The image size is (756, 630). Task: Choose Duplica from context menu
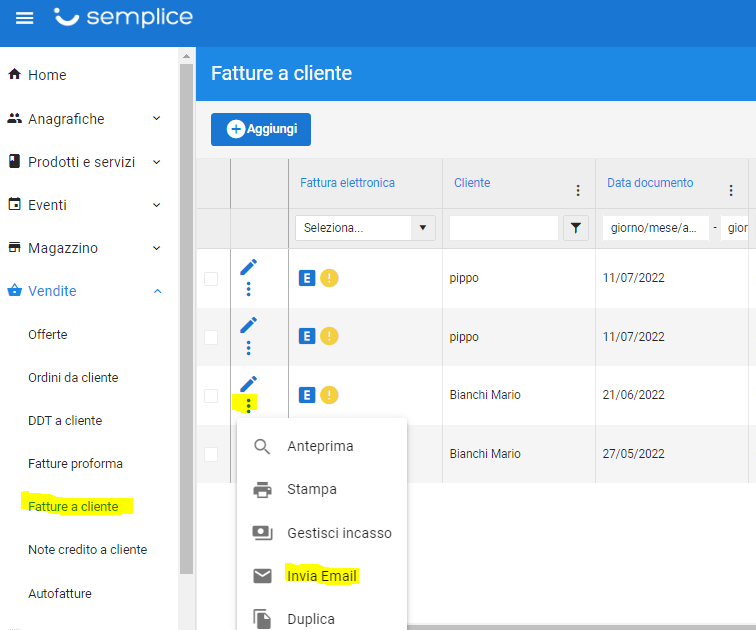322,619
